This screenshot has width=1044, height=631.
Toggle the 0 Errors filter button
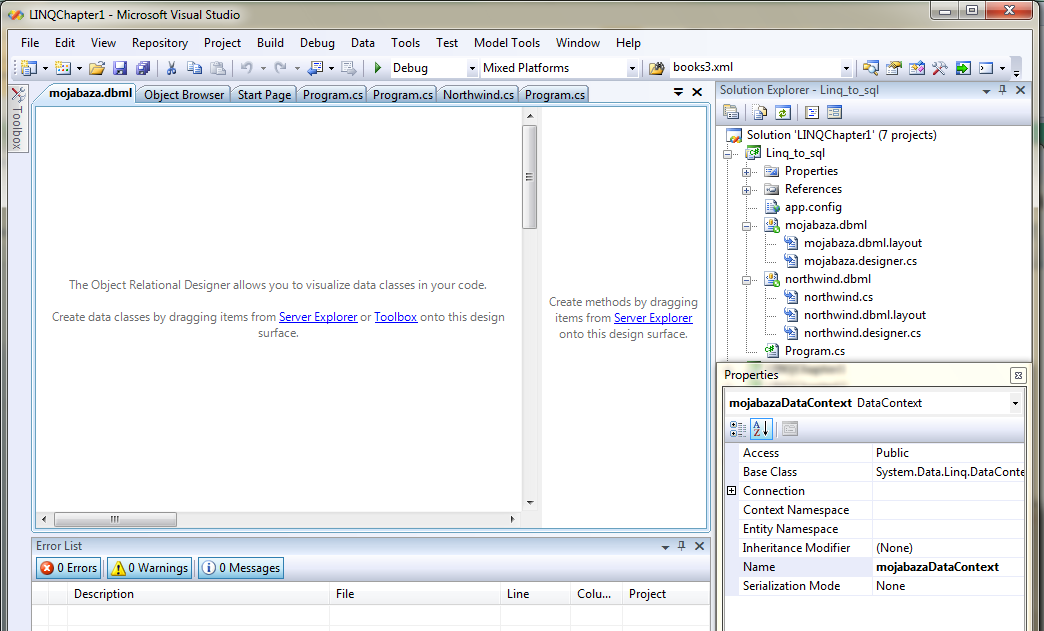(69, 568)
